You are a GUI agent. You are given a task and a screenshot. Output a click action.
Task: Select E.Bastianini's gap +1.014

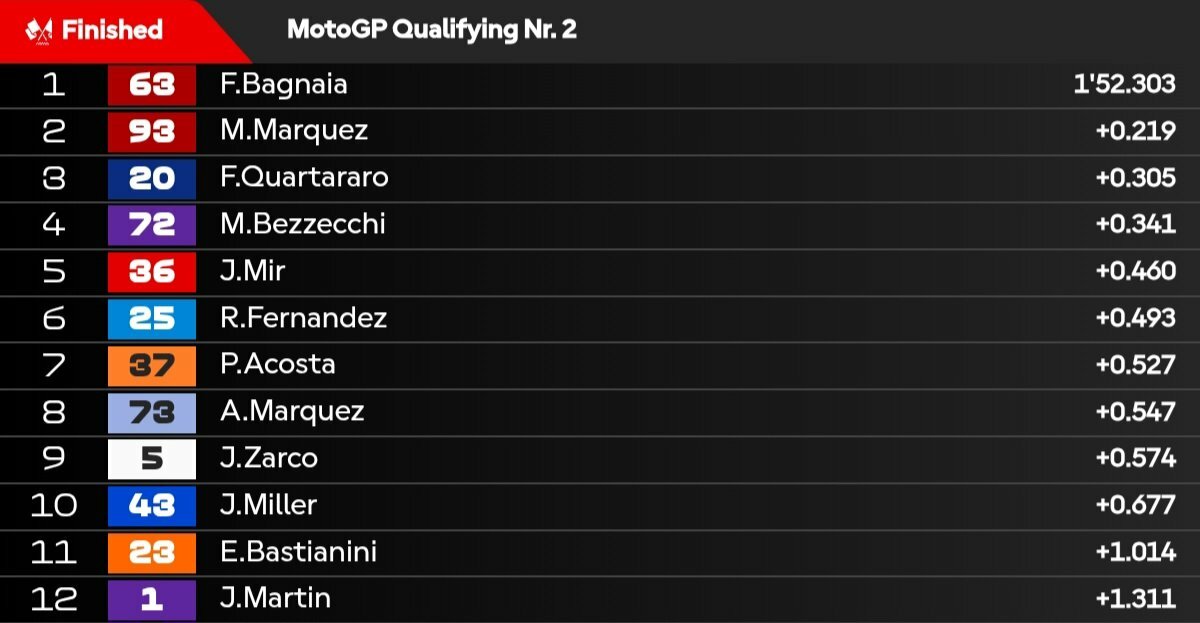click(x=1136, y=552)
